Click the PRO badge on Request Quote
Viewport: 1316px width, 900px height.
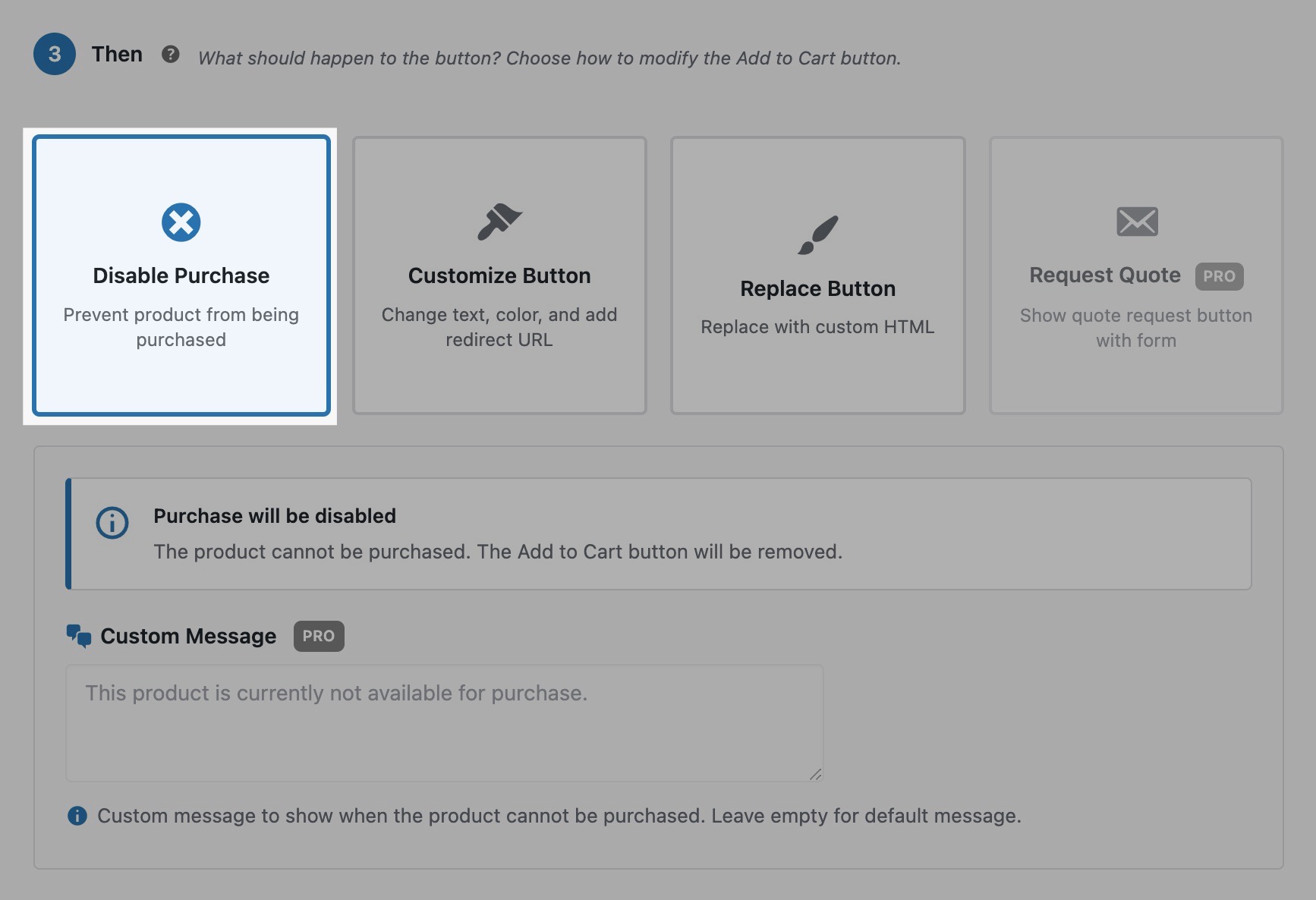[1219, 275]
